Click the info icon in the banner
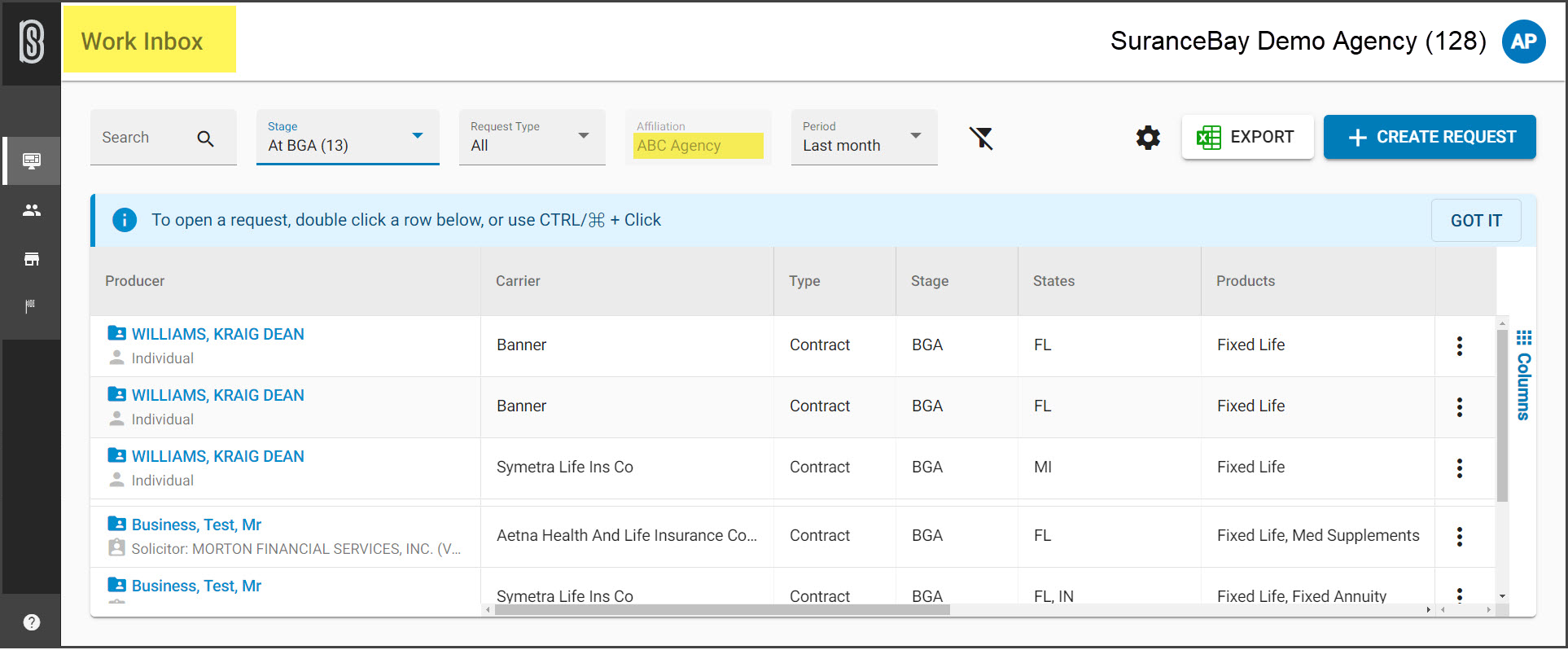1568x650 pixels. 125,220
